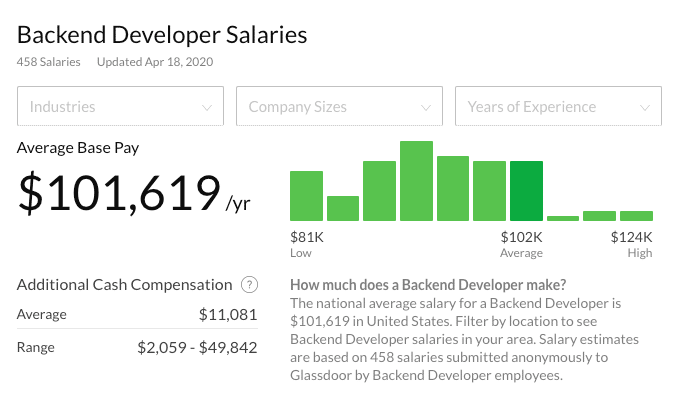Click the Updated Apr 18, 2020 text

click(x=155, y=62)
